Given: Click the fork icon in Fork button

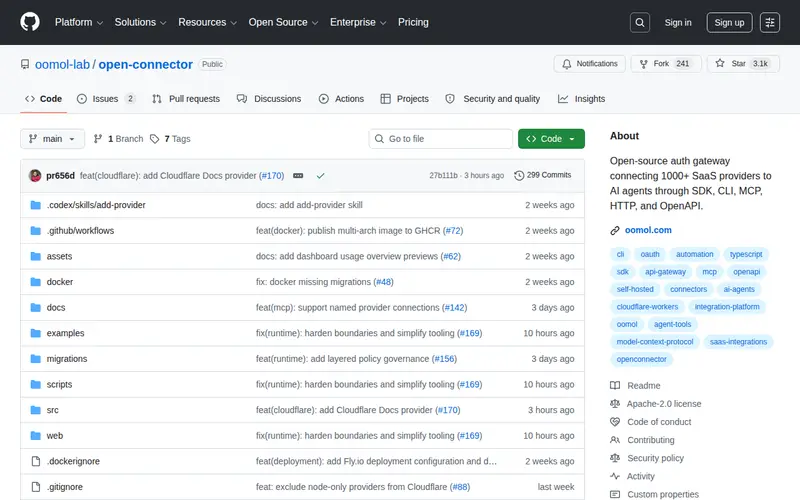Looking at the screenshot, I should 643,64.
